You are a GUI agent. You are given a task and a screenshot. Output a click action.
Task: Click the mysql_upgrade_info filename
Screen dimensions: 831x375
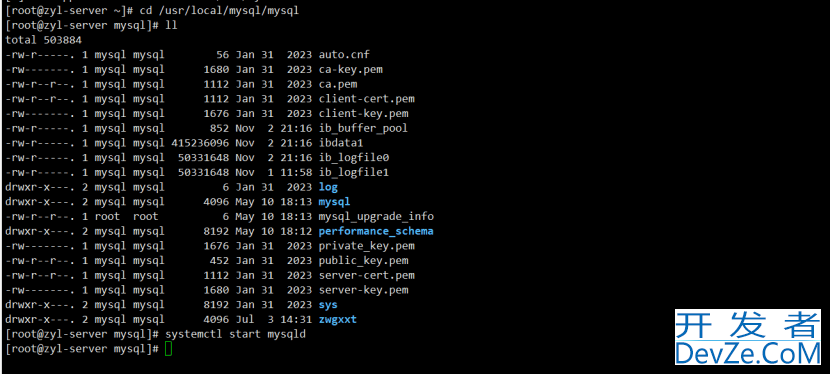376,216
